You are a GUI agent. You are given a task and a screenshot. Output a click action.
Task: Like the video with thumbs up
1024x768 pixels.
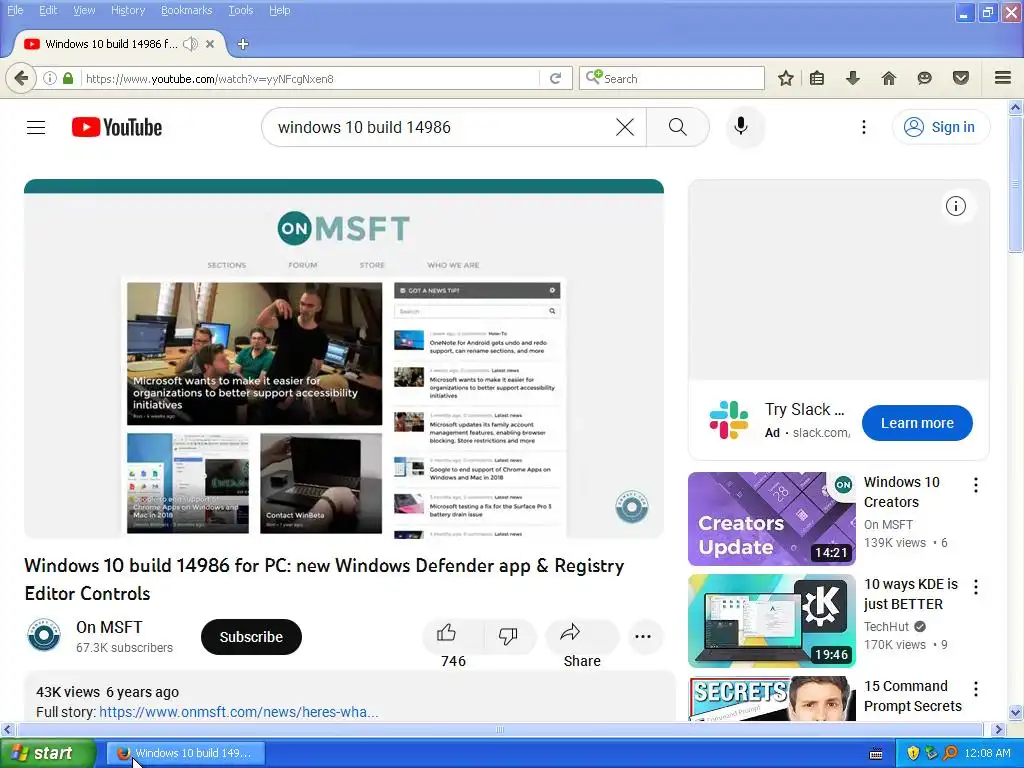(x=453, y=636)
